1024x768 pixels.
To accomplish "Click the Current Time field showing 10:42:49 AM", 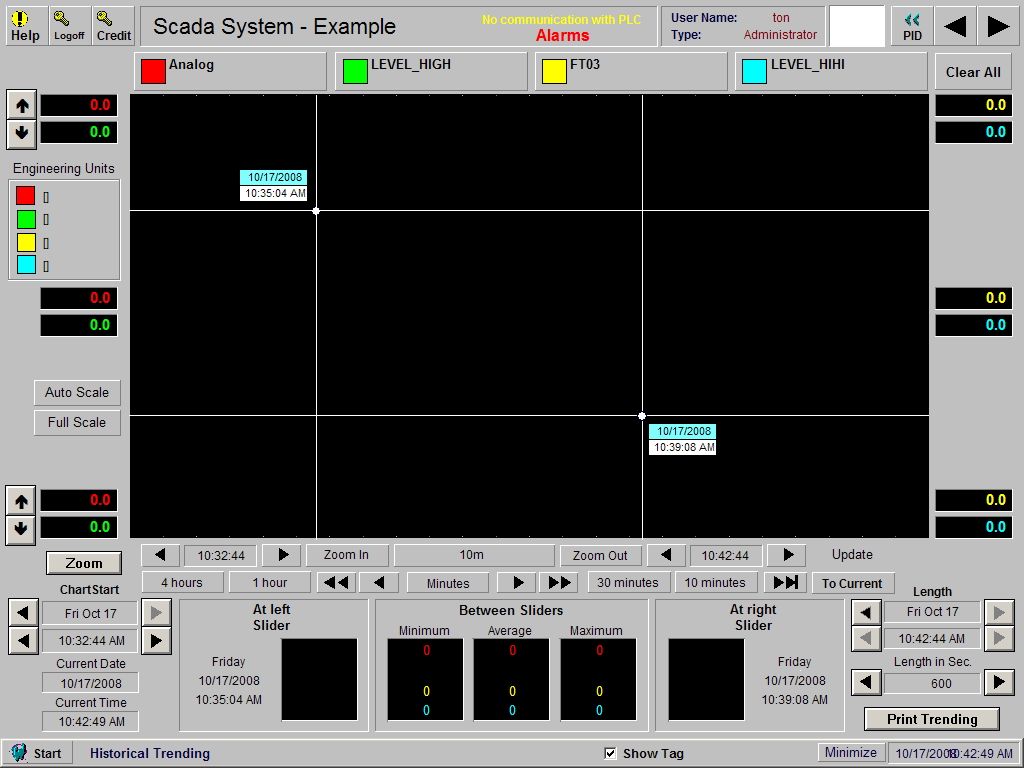I will point(90,720).
